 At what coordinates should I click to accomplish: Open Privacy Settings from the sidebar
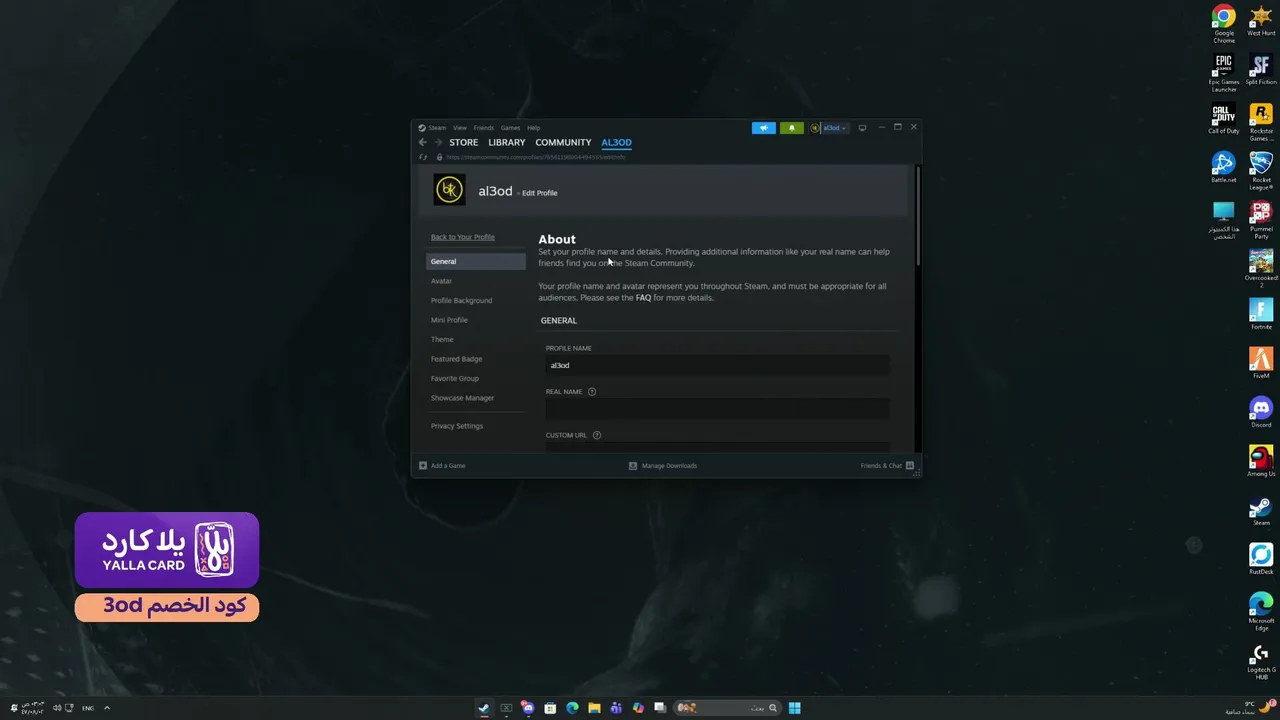(x=456, y=426)
